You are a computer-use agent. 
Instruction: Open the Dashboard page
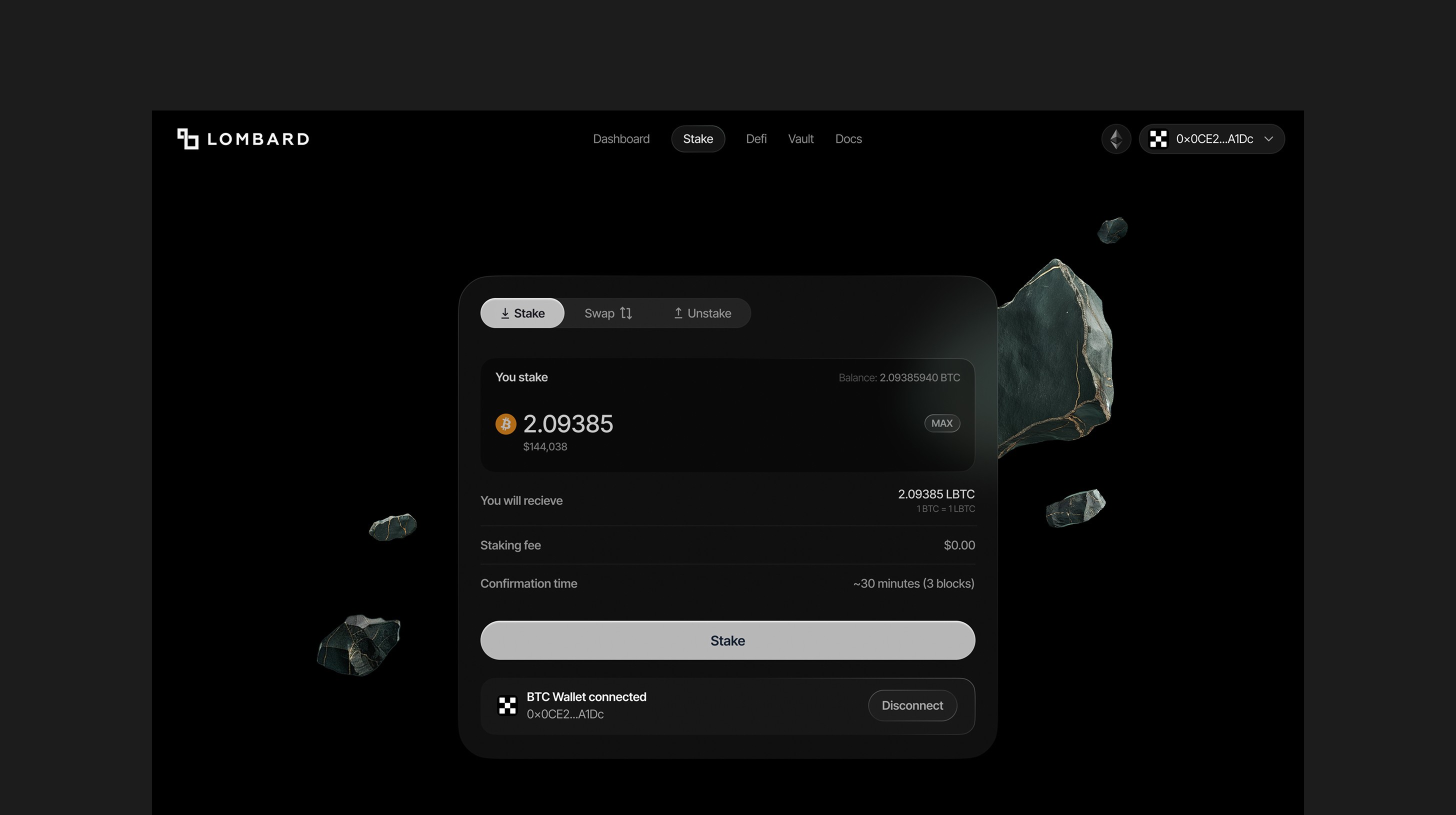(621, 139)
